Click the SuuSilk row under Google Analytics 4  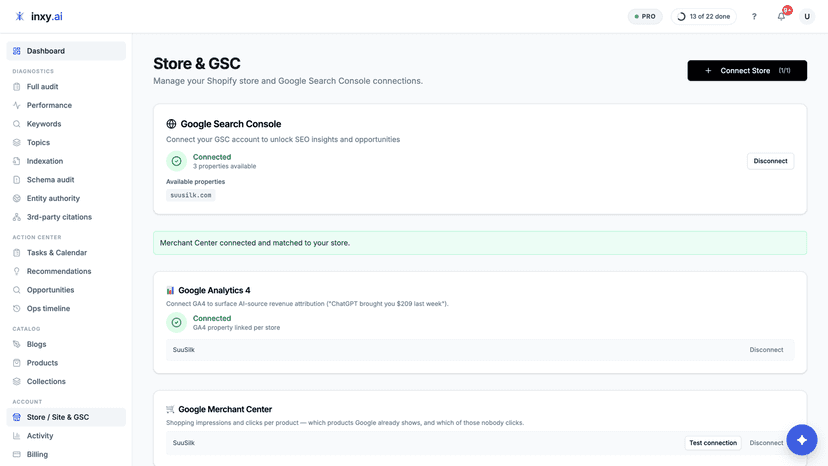479,350
